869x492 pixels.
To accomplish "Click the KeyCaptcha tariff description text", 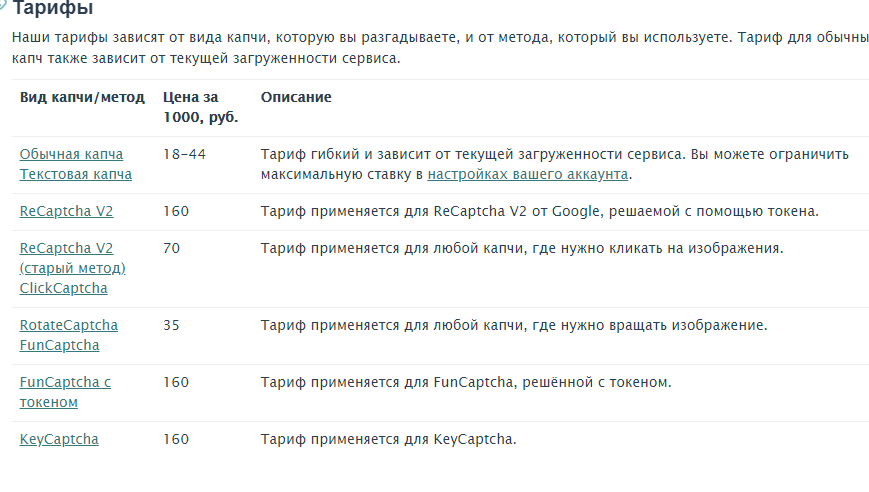I will coord(389,439).
